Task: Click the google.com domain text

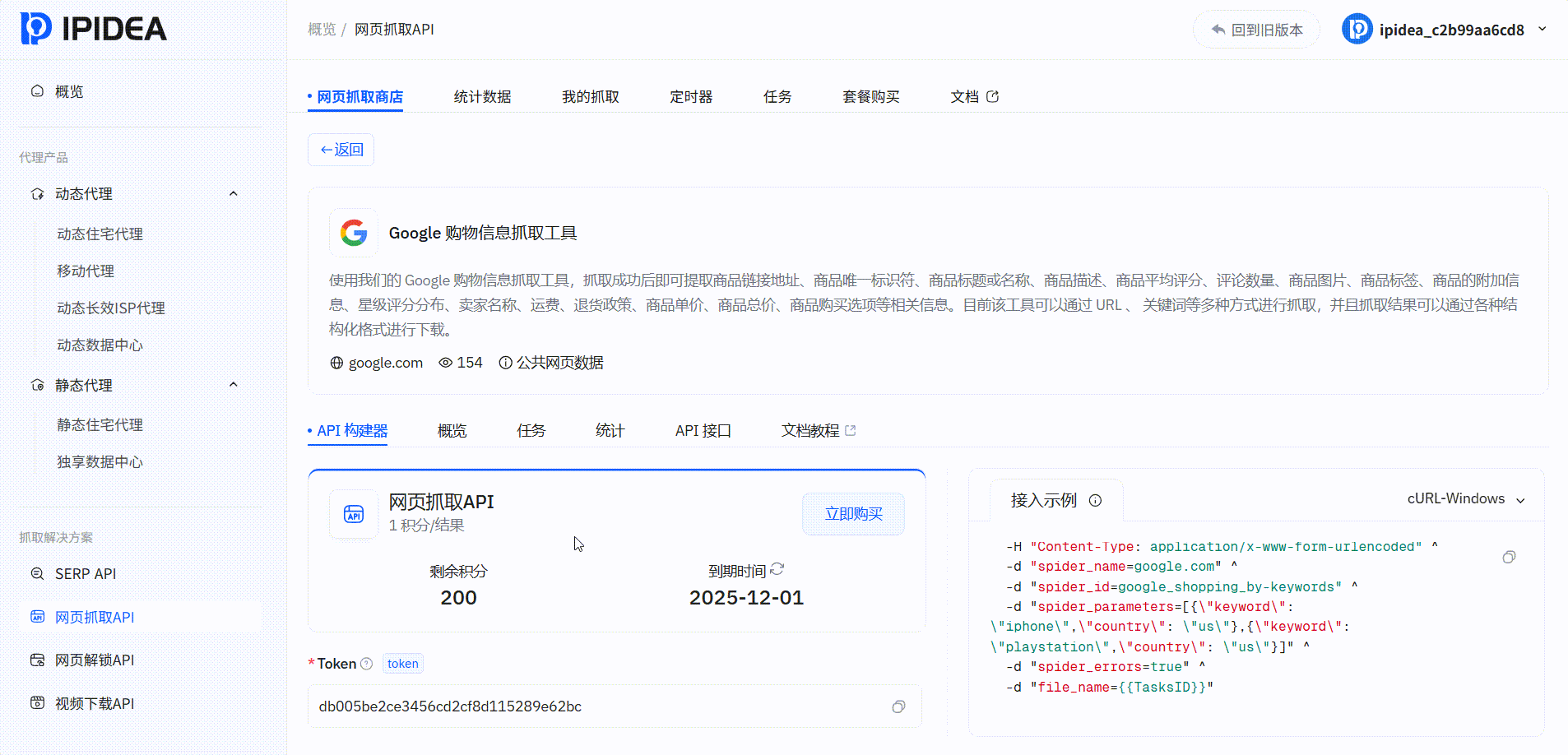Action: [386, 363]
